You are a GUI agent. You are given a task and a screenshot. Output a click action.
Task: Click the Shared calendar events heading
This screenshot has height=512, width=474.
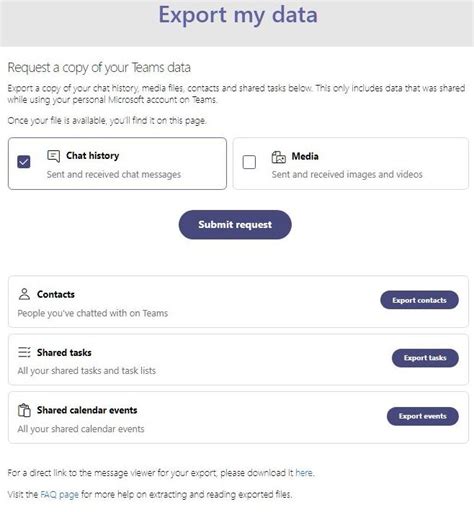tap(87, 410)
